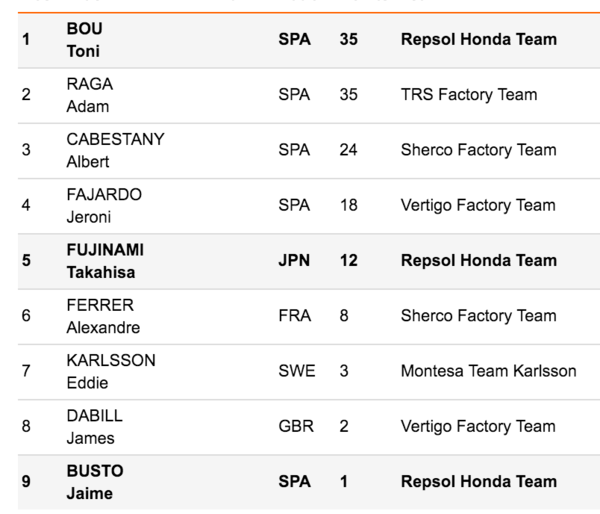Select FUJINAMI Takahisa rider entry
The height and width of the screenshot is (514, 600).
pos(105,261)
